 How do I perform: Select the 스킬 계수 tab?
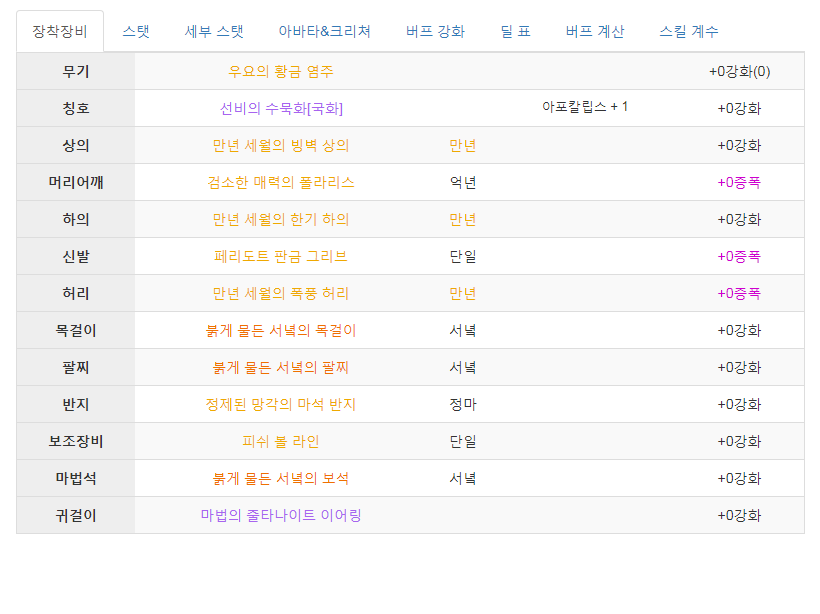click(689, 31)
